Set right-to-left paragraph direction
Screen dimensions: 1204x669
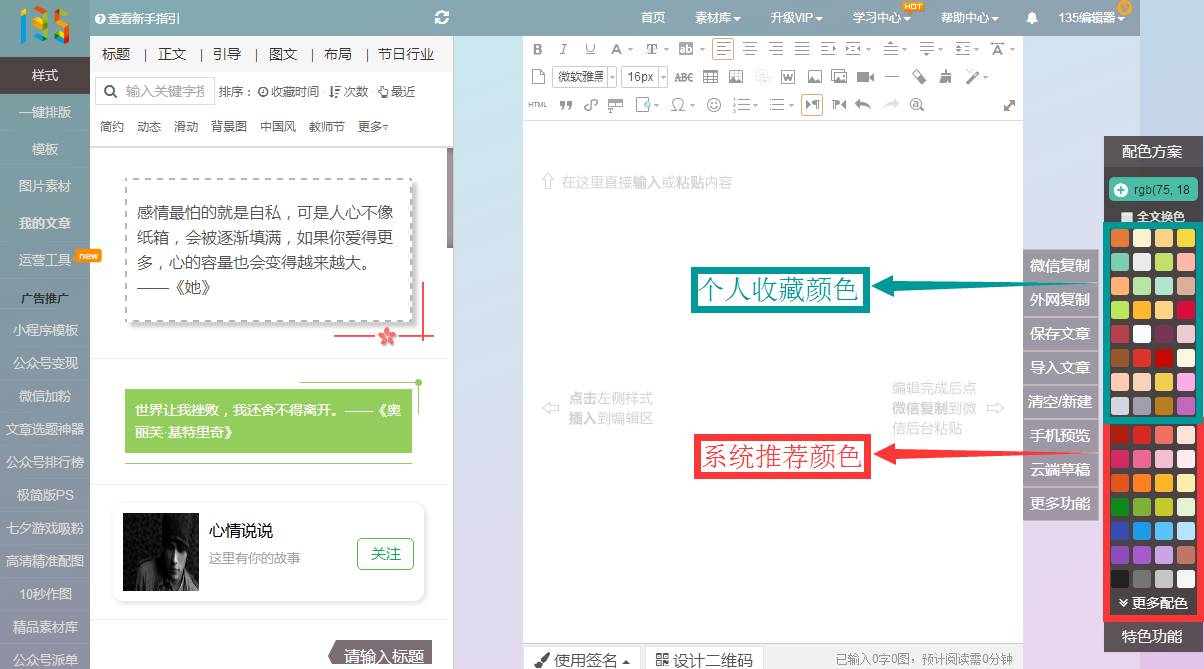tap(839, 105)
